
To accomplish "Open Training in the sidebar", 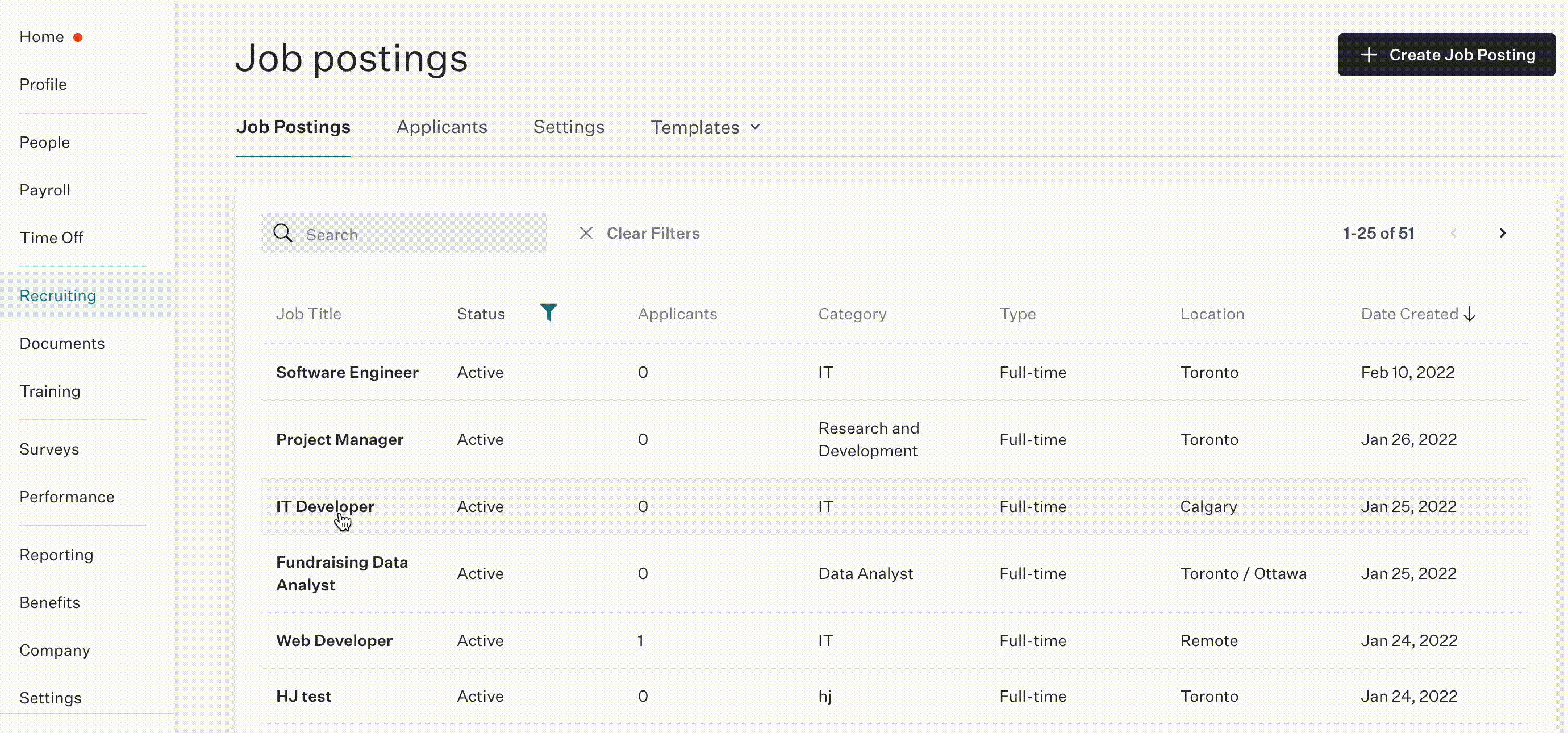I will 50,391.
